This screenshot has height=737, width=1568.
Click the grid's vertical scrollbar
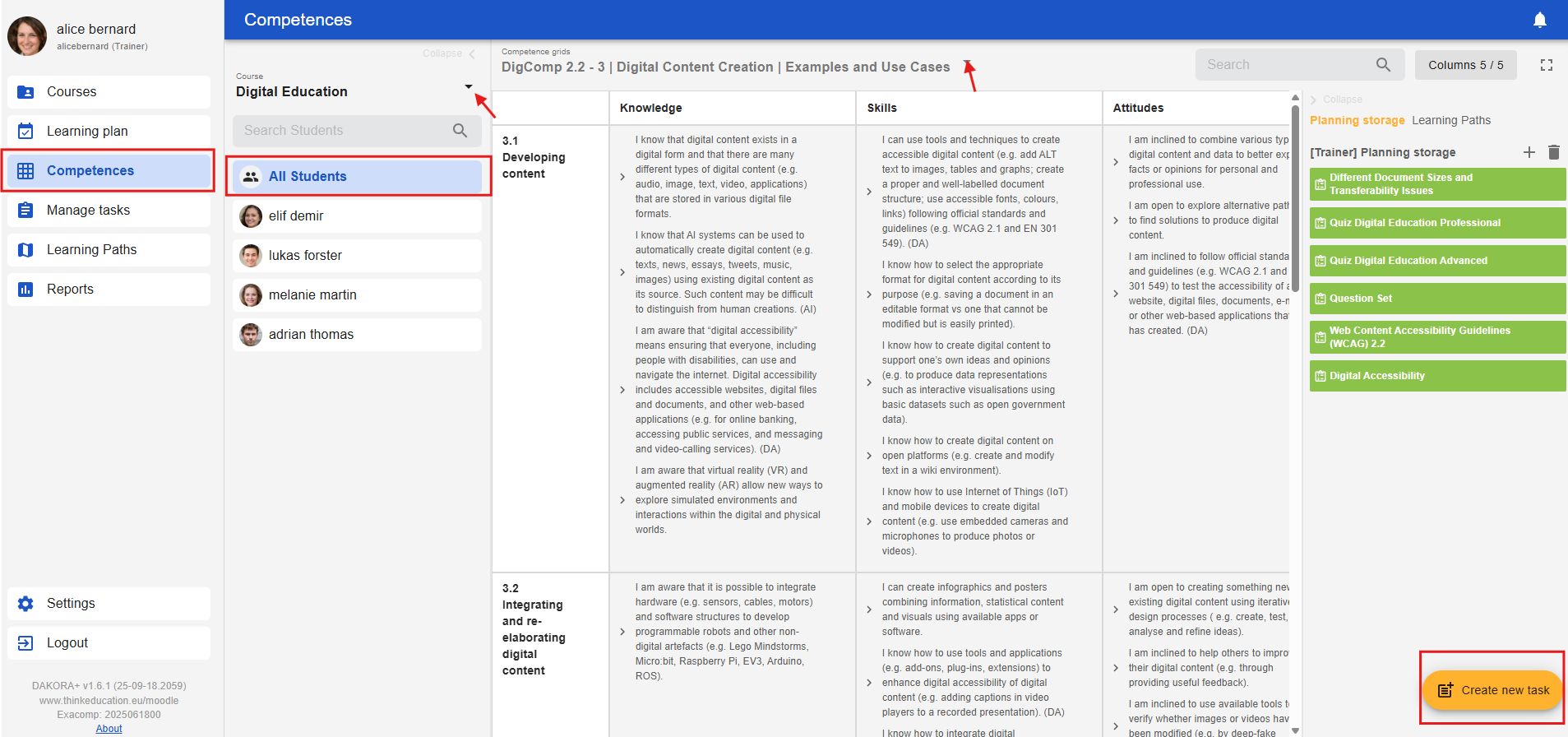pyautogui.click(x=1295, y=197)
